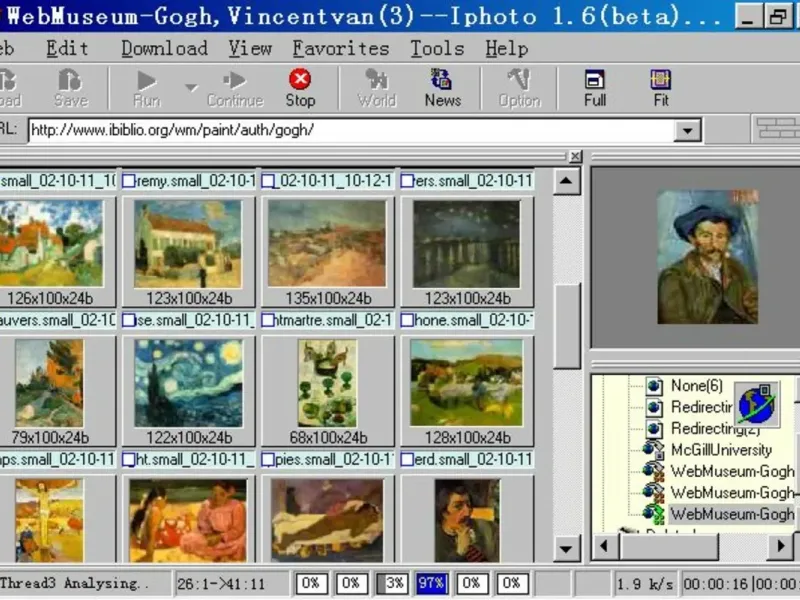
Task: Open the Help menu
Action: coord(507,48)
